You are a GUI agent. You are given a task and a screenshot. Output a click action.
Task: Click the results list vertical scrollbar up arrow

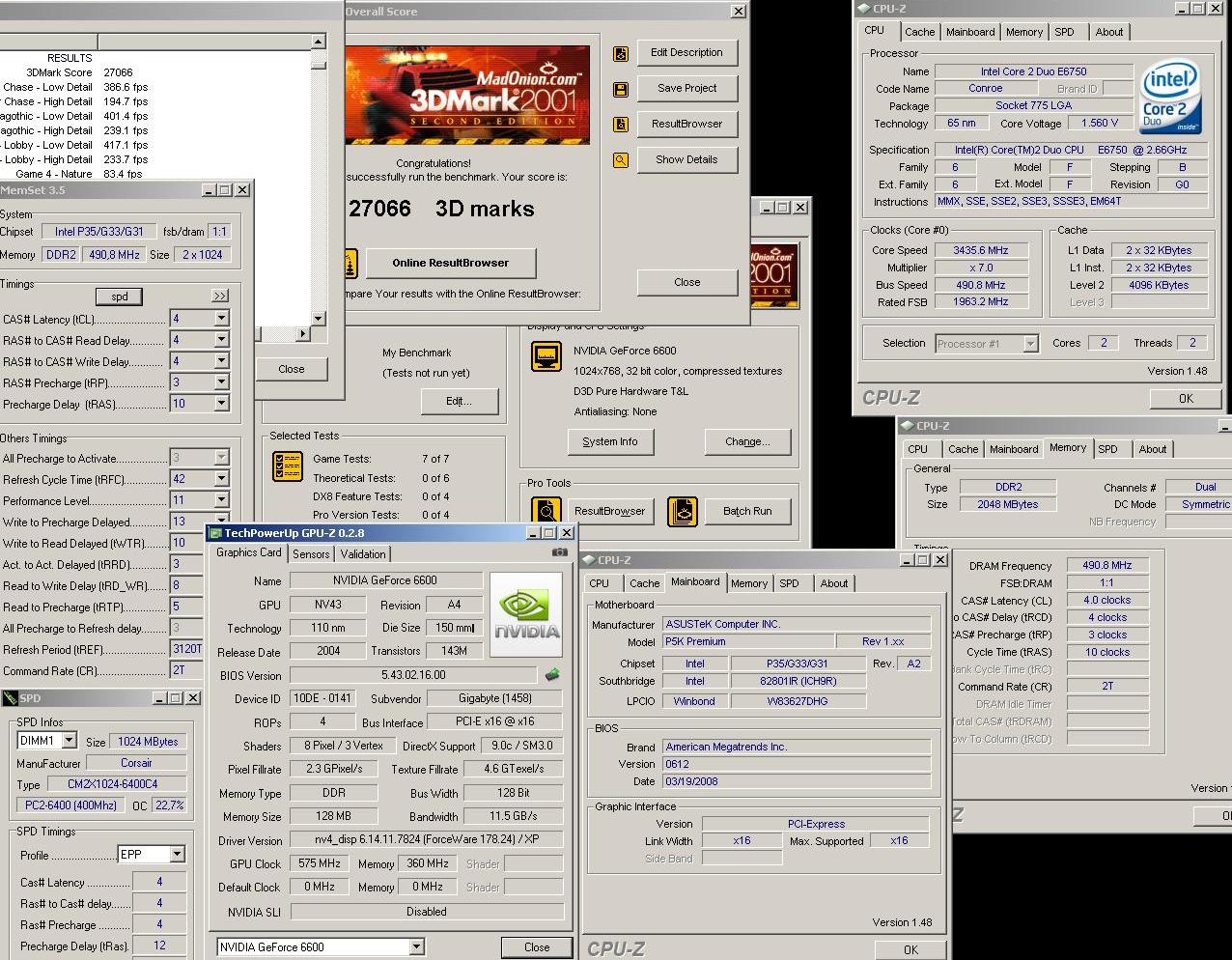(318, 42)
